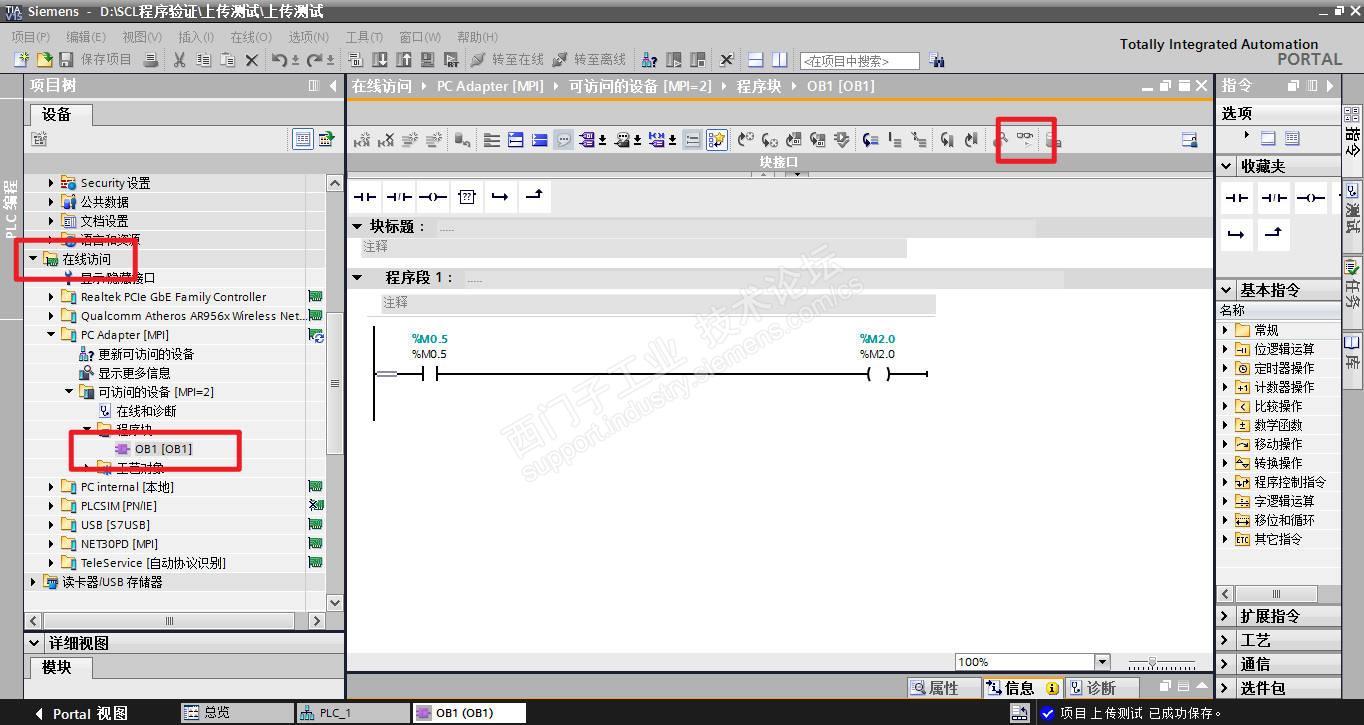Open accessible devices with the toolbar icon

point(650,60)
